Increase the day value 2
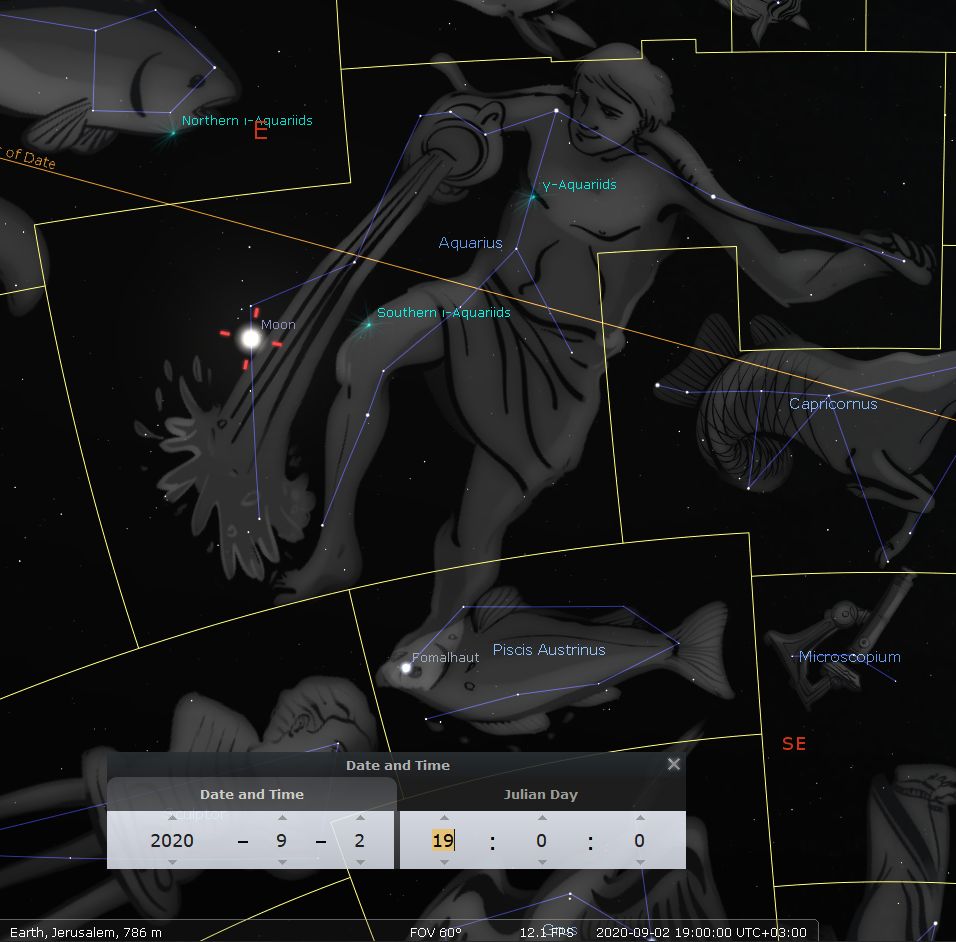This screenshot has height=942, width=956. point(360,818)
